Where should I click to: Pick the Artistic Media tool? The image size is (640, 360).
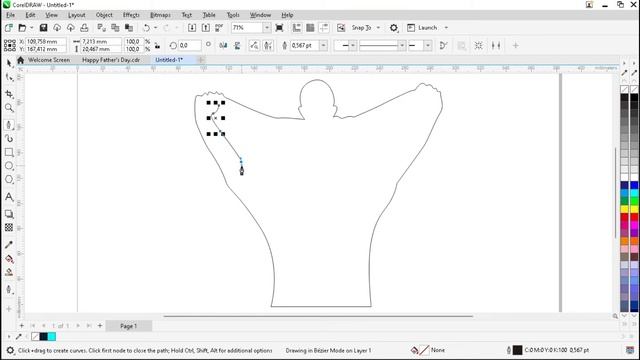(x=9, y=139)
